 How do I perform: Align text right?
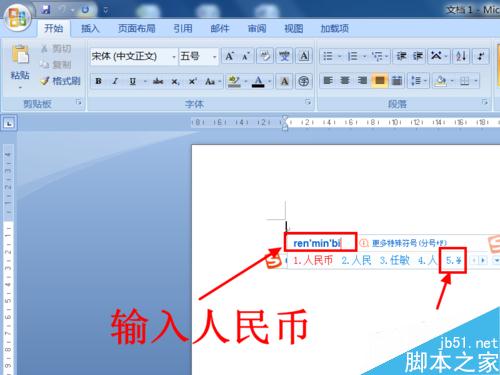point(362,81)
